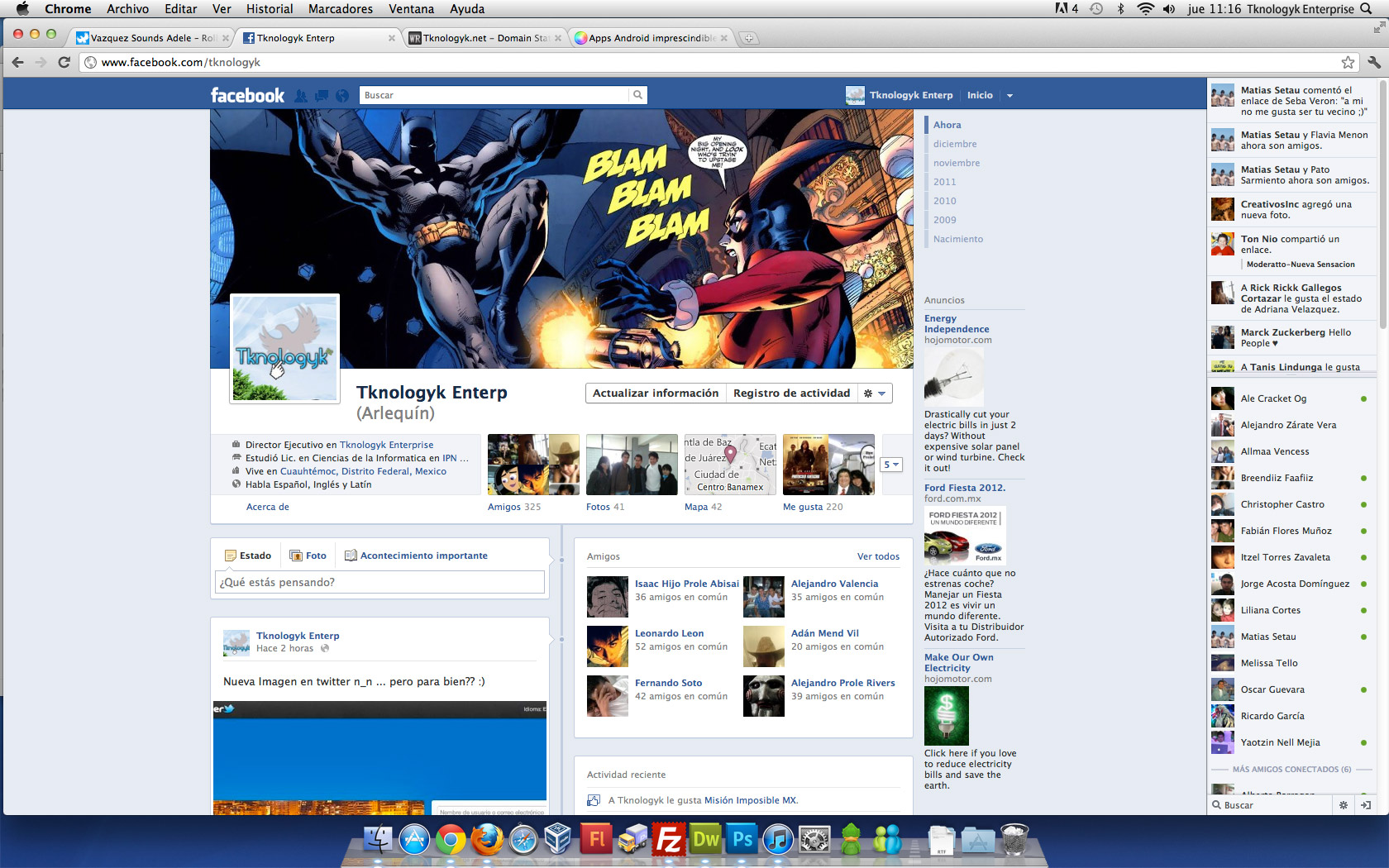Reload the page with refresh icon
Viewport: 1389px width, 868px height.
pyautogui.click(x=64, y=62)
